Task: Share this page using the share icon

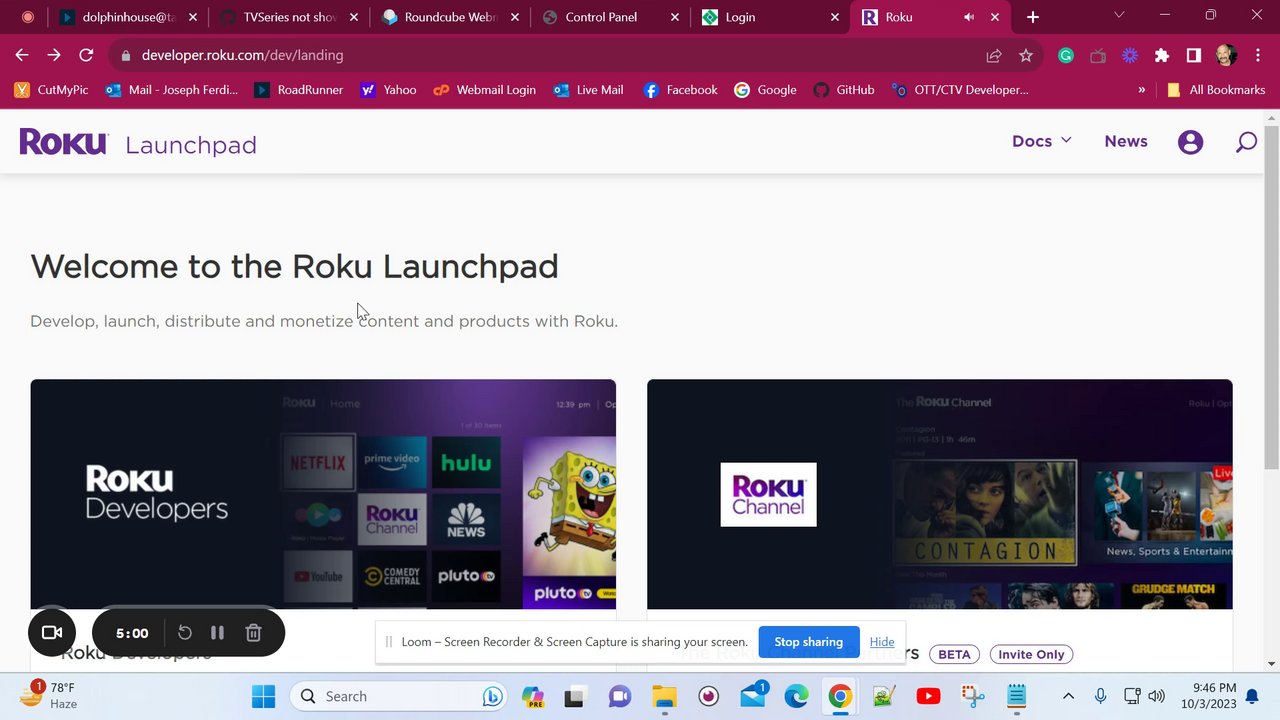Action: [x=994, y=55]
